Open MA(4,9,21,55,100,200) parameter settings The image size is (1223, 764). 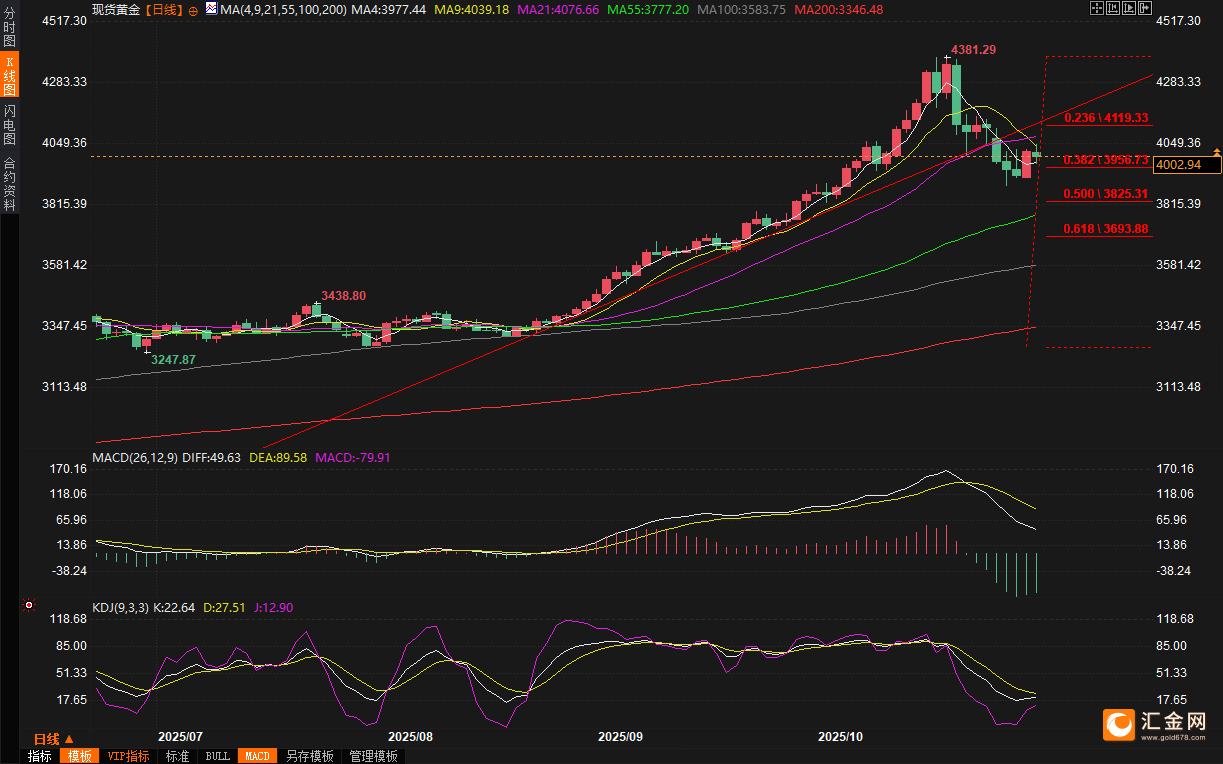tap(282, 9)
